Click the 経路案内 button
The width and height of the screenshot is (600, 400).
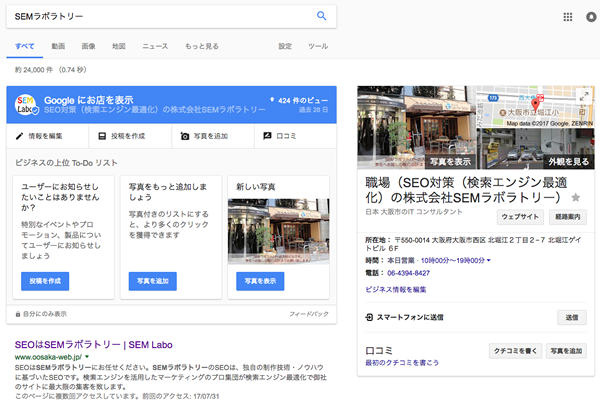[x=568, y=217]
